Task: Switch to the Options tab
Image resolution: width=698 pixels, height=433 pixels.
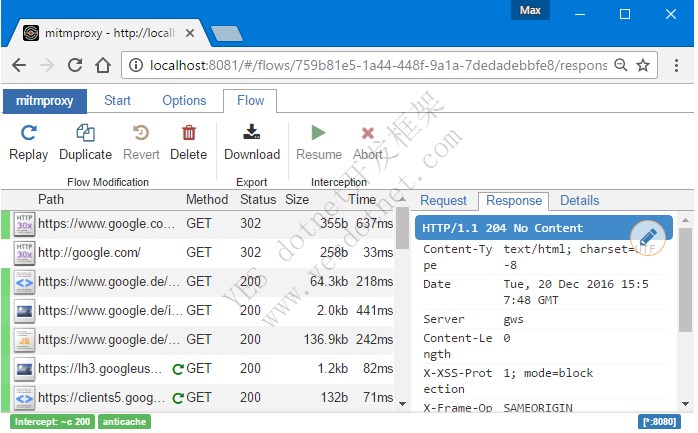Action: click(184, 101)
